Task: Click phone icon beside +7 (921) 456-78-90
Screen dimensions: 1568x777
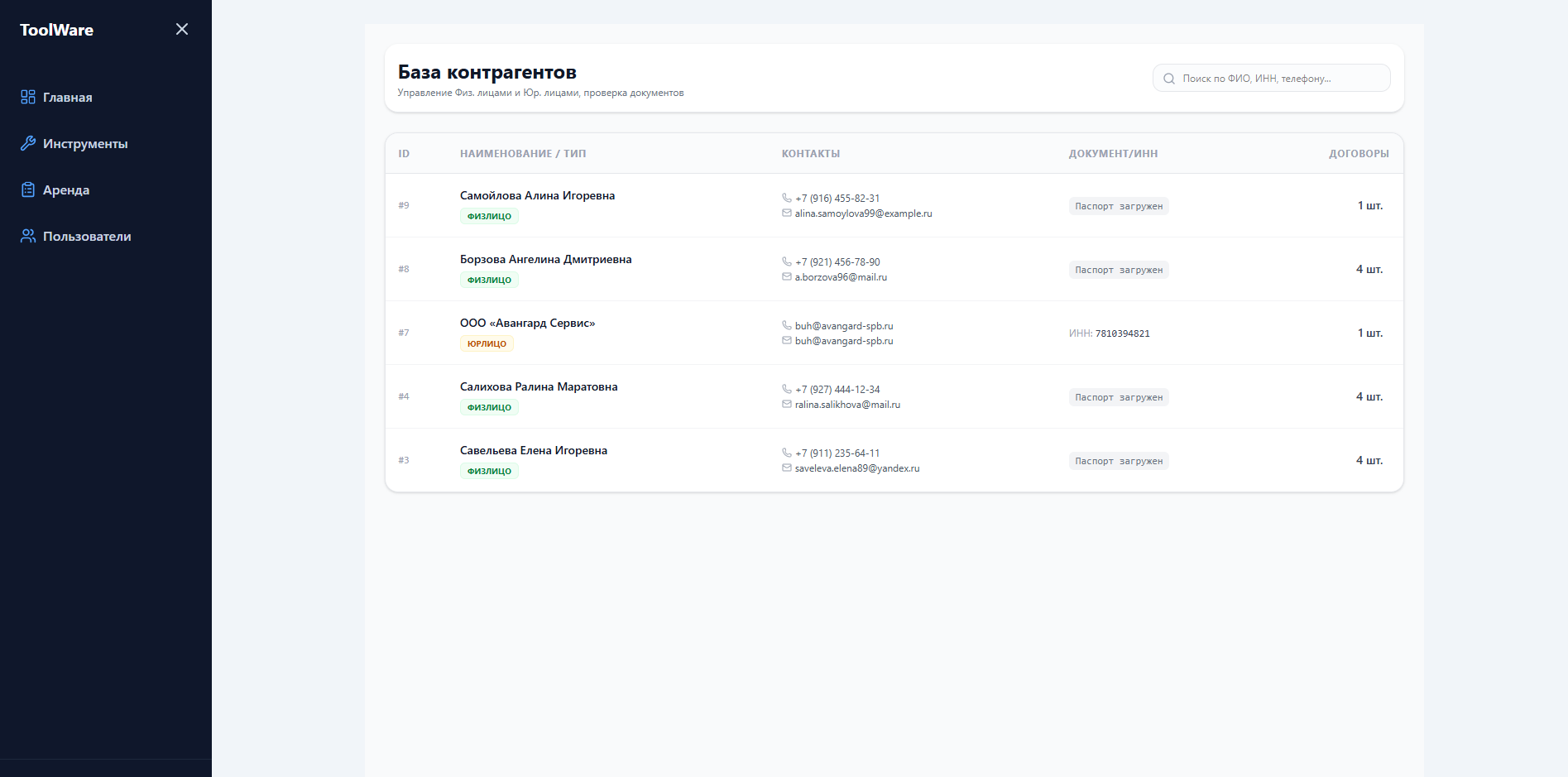Action: click(x=787, y=261)
